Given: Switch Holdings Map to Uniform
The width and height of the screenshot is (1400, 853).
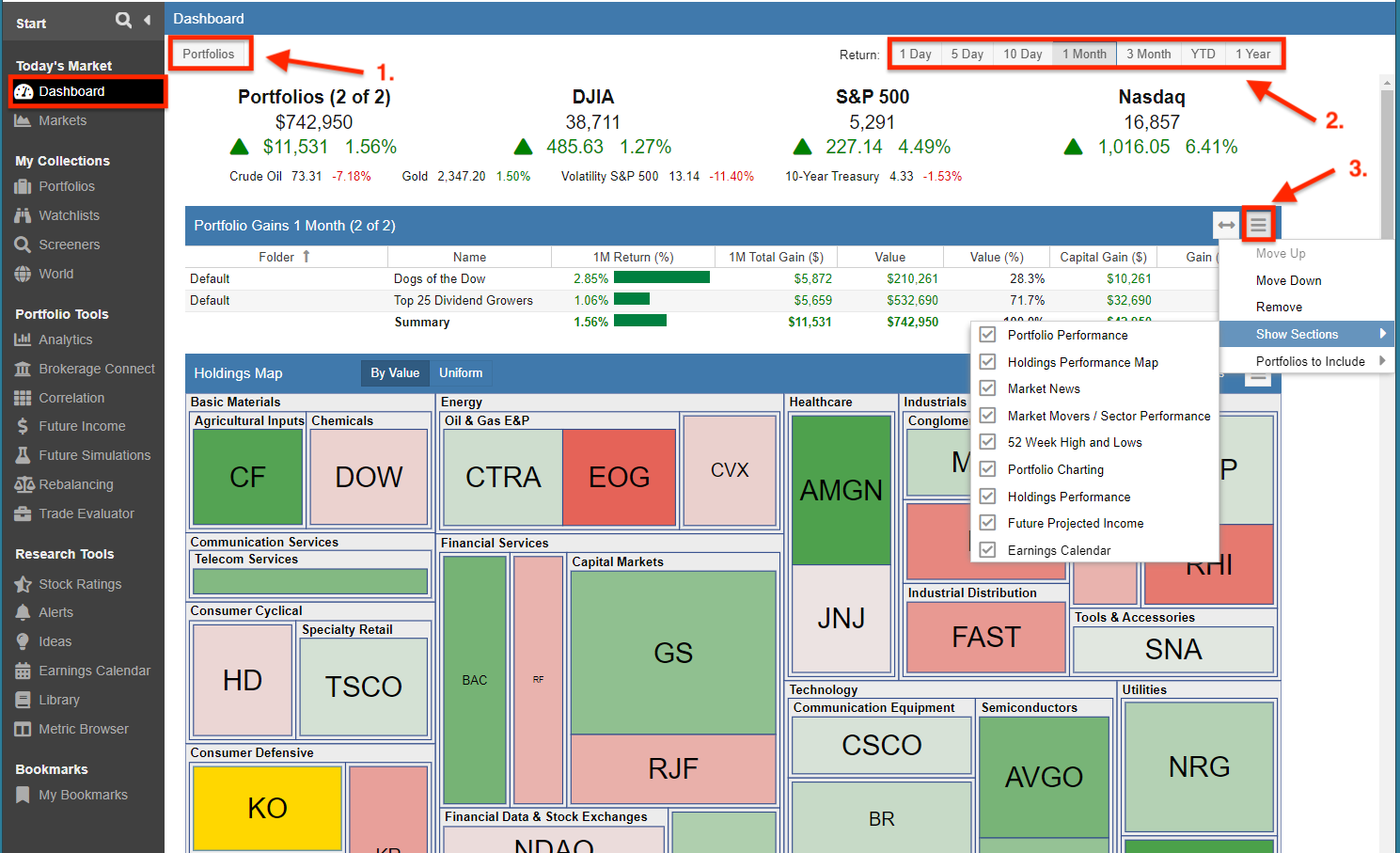Looking at the screenshot, I should 461,373.
